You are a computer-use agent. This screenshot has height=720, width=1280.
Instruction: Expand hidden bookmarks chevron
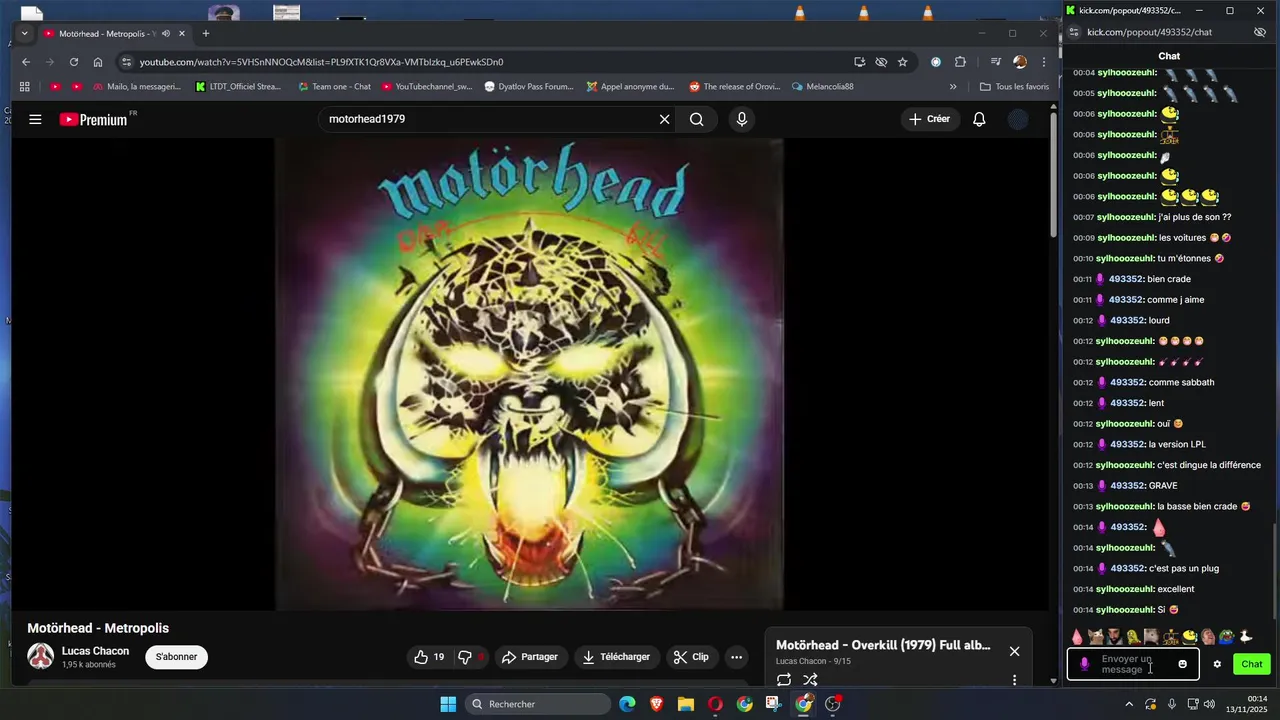(x=953, y=87)
